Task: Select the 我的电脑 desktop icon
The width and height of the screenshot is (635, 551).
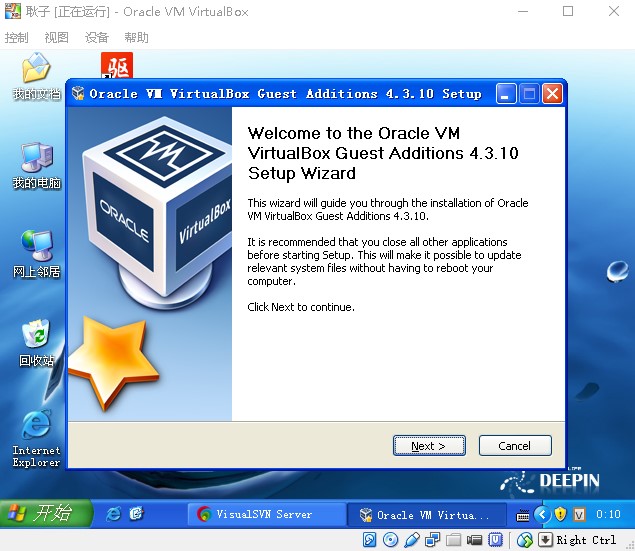Action: point(36,166)
